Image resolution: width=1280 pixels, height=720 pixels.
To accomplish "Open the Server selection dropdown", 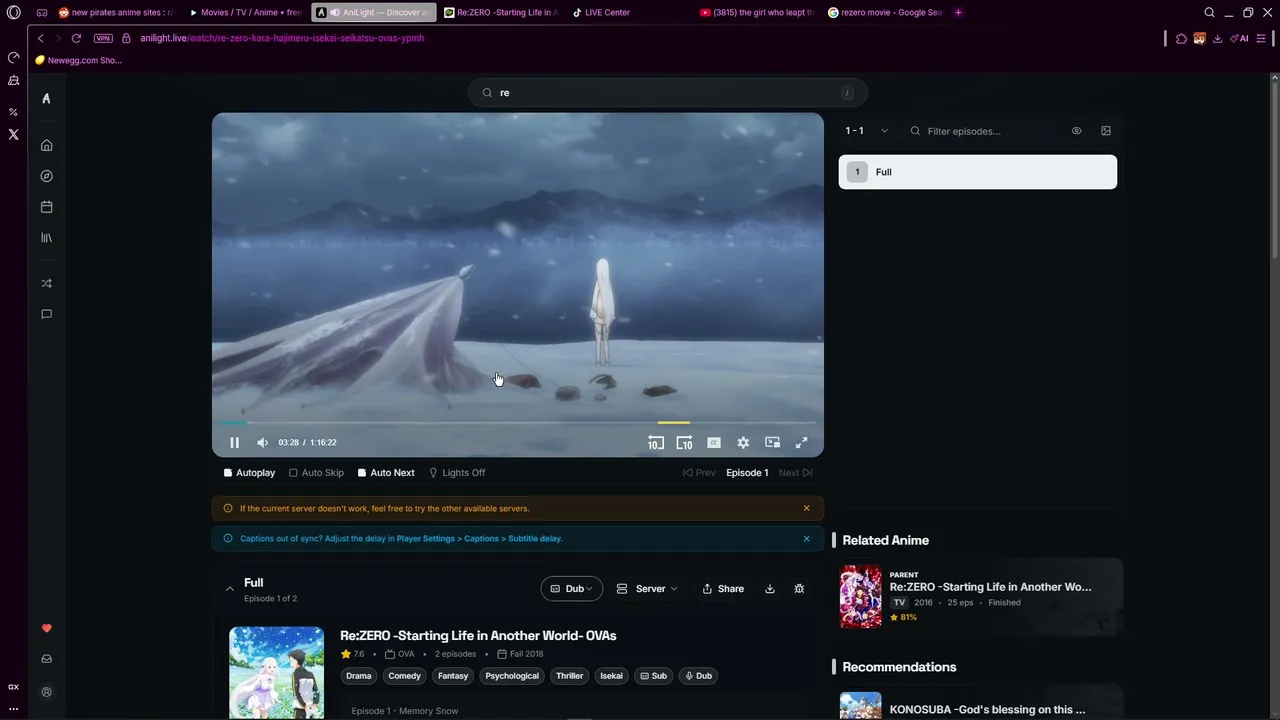I will (x=647, y=589).
